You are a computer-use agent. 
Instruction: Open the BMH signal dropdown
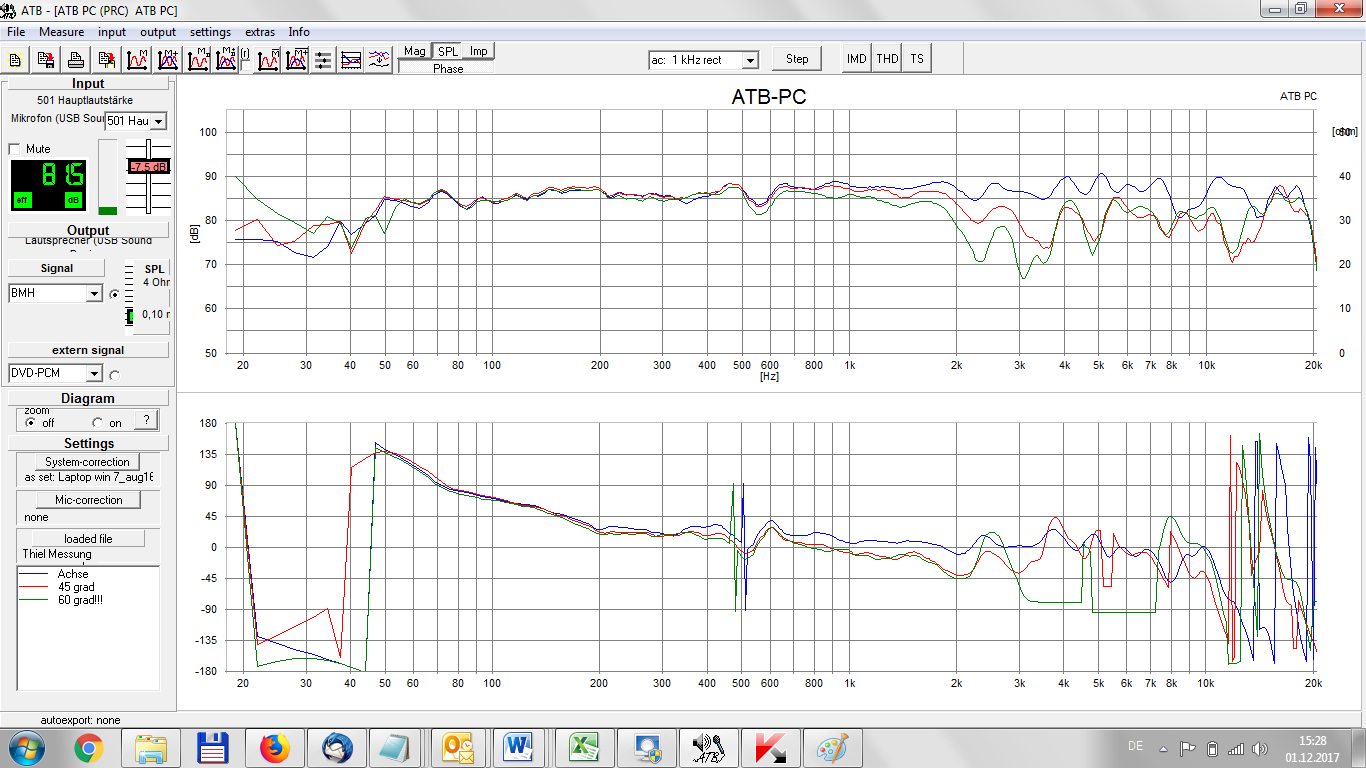94,294
